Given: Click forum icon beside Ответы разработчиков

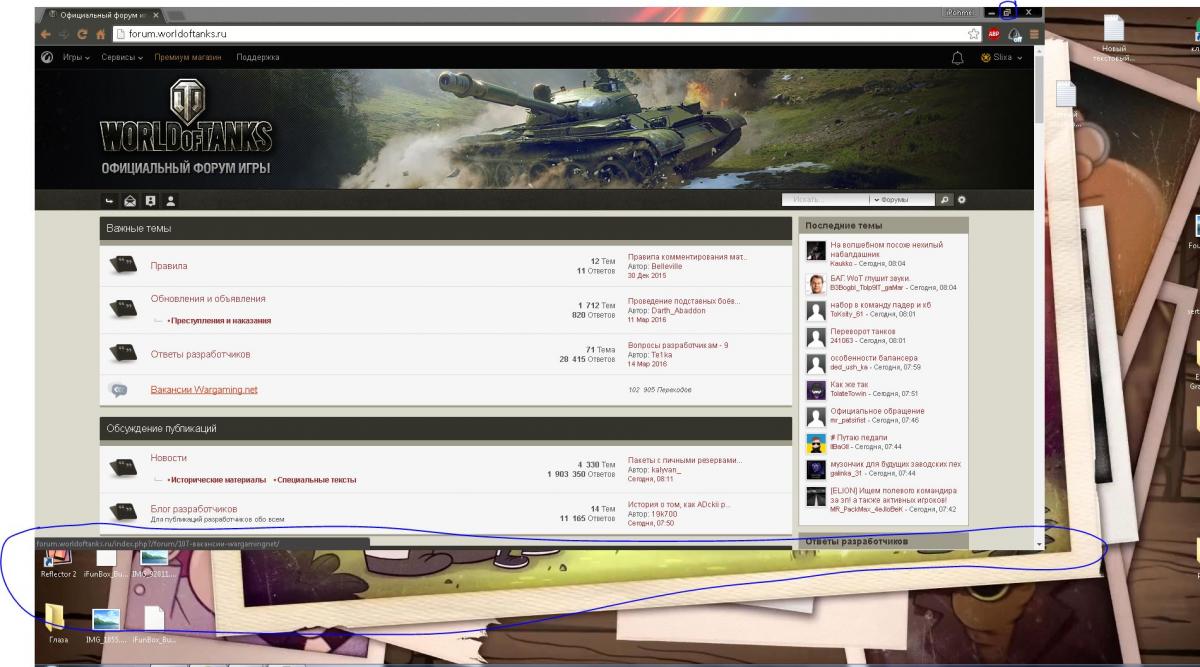Looking at the screenshot, I should point(122,353).
